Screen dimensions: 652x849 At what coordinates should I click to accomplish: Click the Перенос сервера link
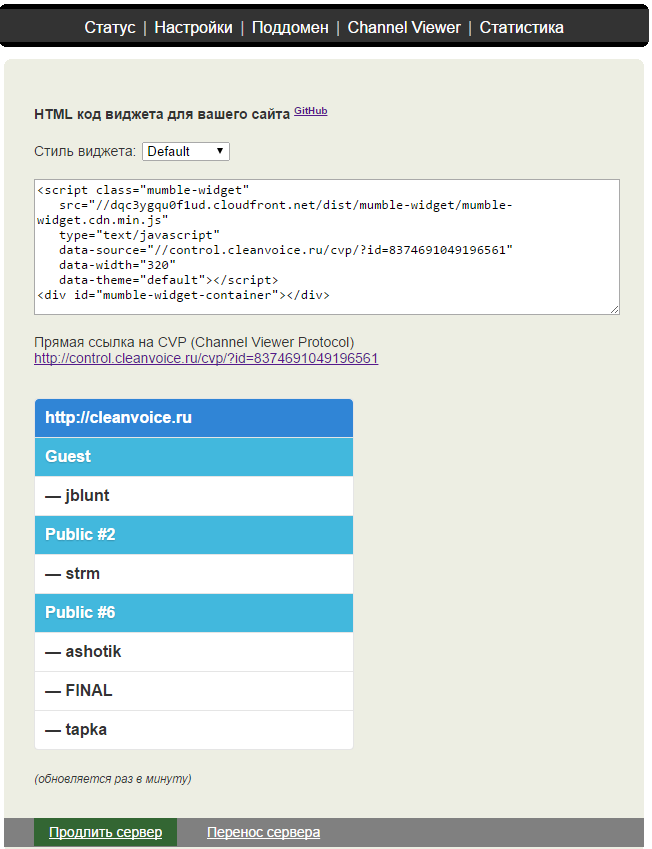coord(263,832)
